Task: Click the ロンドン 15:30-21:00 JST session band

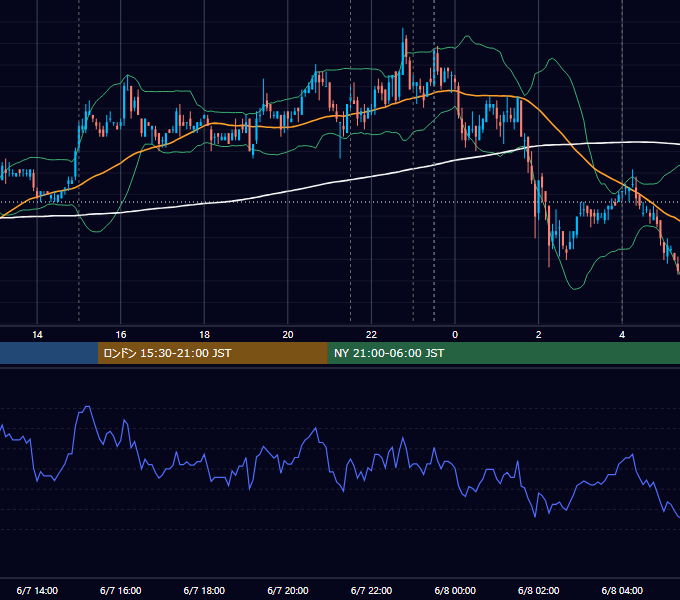Action: point(212,353)
